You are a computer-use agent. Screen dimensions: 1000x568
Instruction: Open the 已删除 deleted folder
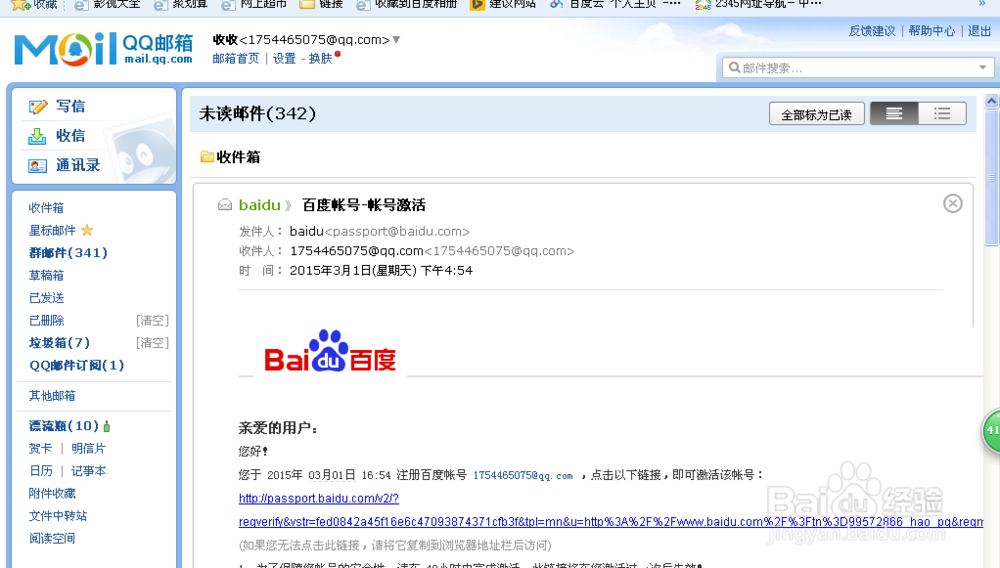tap(46, 320)
